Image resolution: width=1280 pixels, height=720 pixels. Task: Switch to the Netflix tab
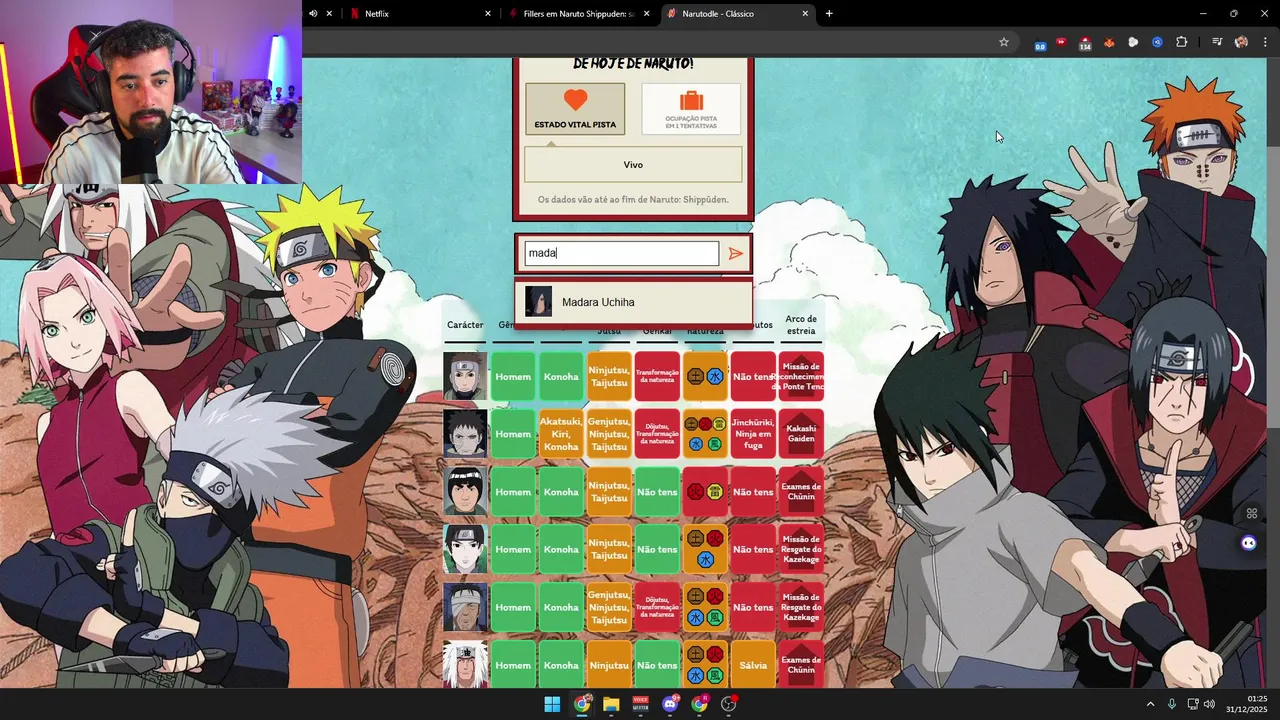419,14
